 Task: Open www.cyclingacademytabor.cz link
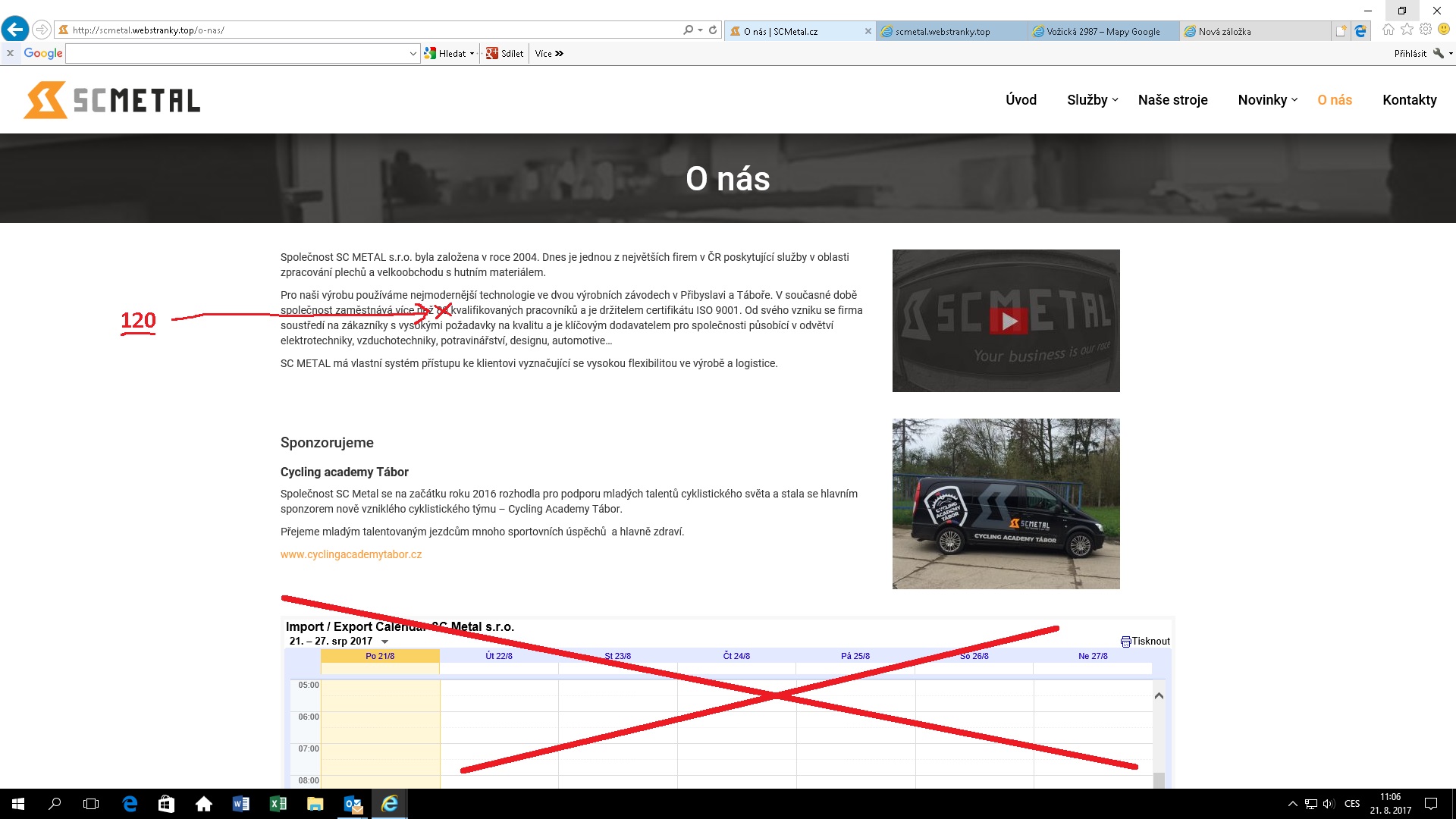pyautogui.click(x=351, y=554)
